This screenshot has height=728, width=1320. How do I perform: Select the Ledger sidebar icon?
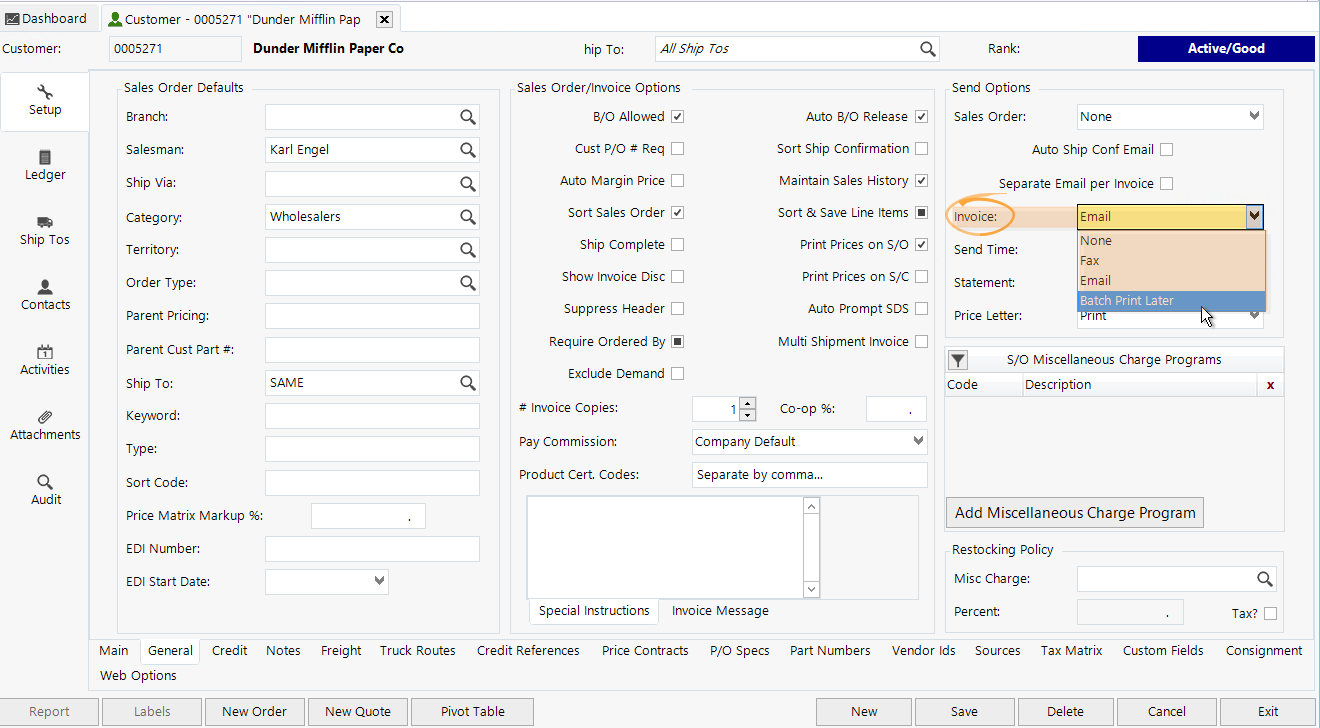(44, 164)
